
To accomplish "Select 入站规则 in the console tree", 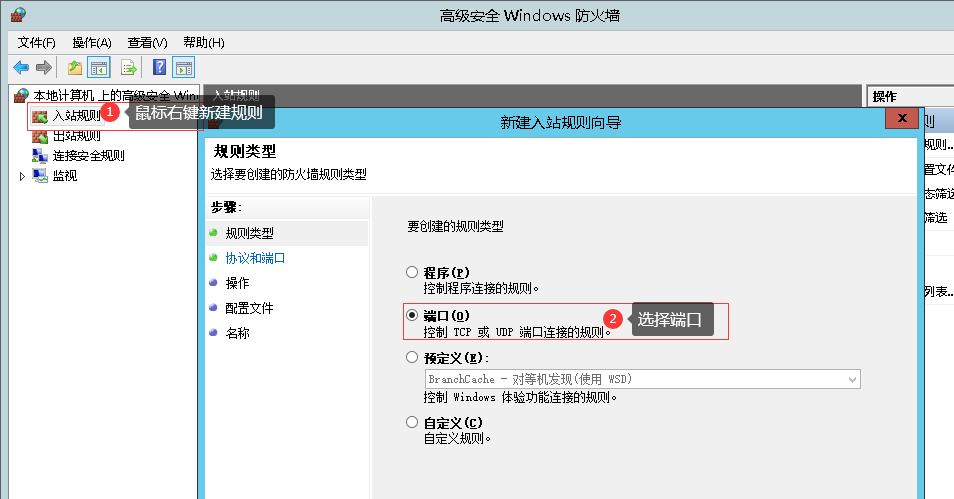I will [x=75, y=116].
